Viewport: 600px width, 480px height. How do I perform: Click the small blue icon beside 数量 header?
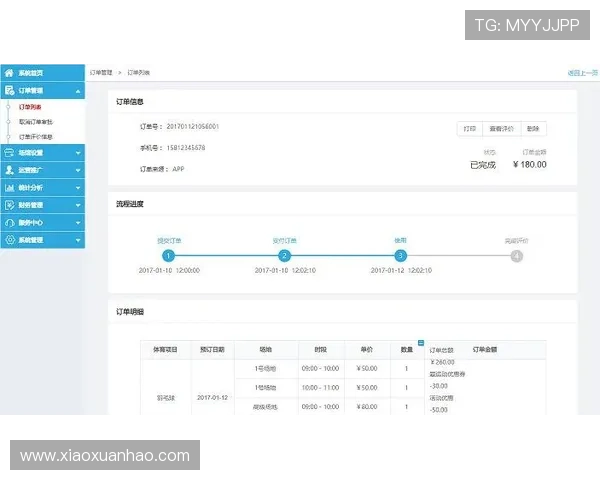421,343
